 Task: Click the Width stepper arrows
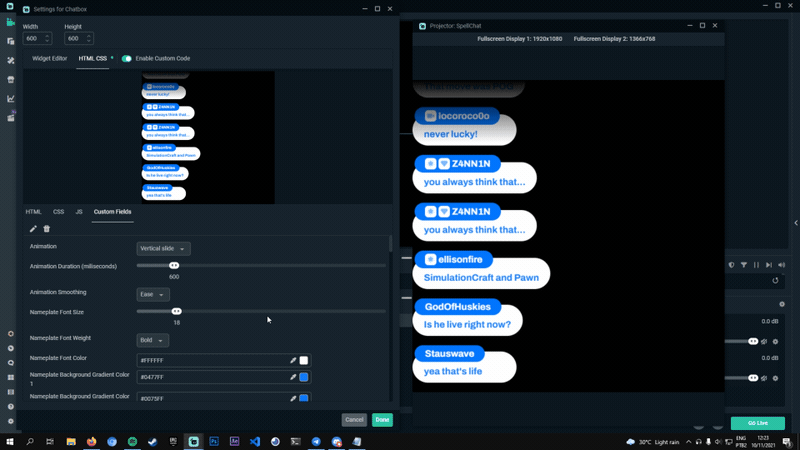[47, 38]
